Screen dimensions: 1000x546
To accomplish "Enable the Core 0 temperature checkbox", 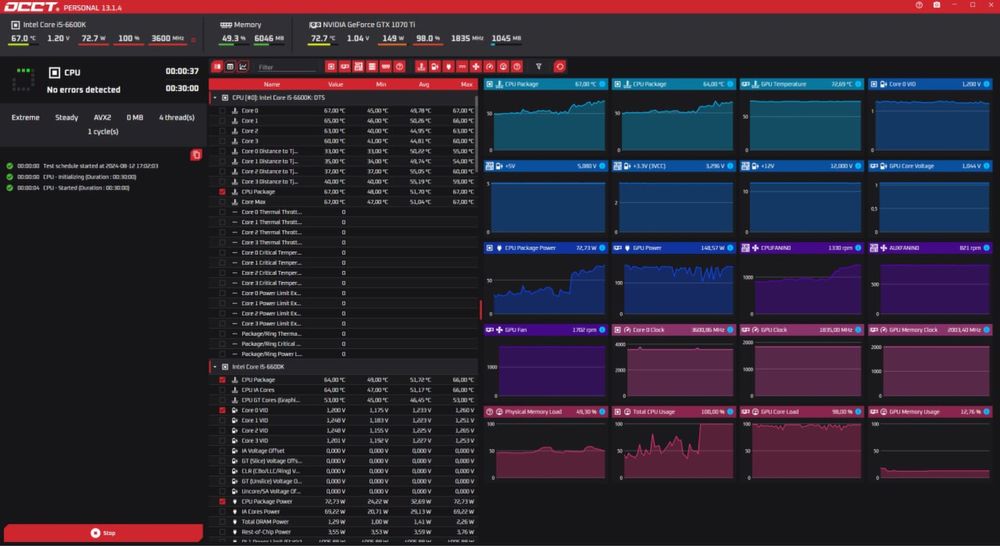I will pos(223,111).
